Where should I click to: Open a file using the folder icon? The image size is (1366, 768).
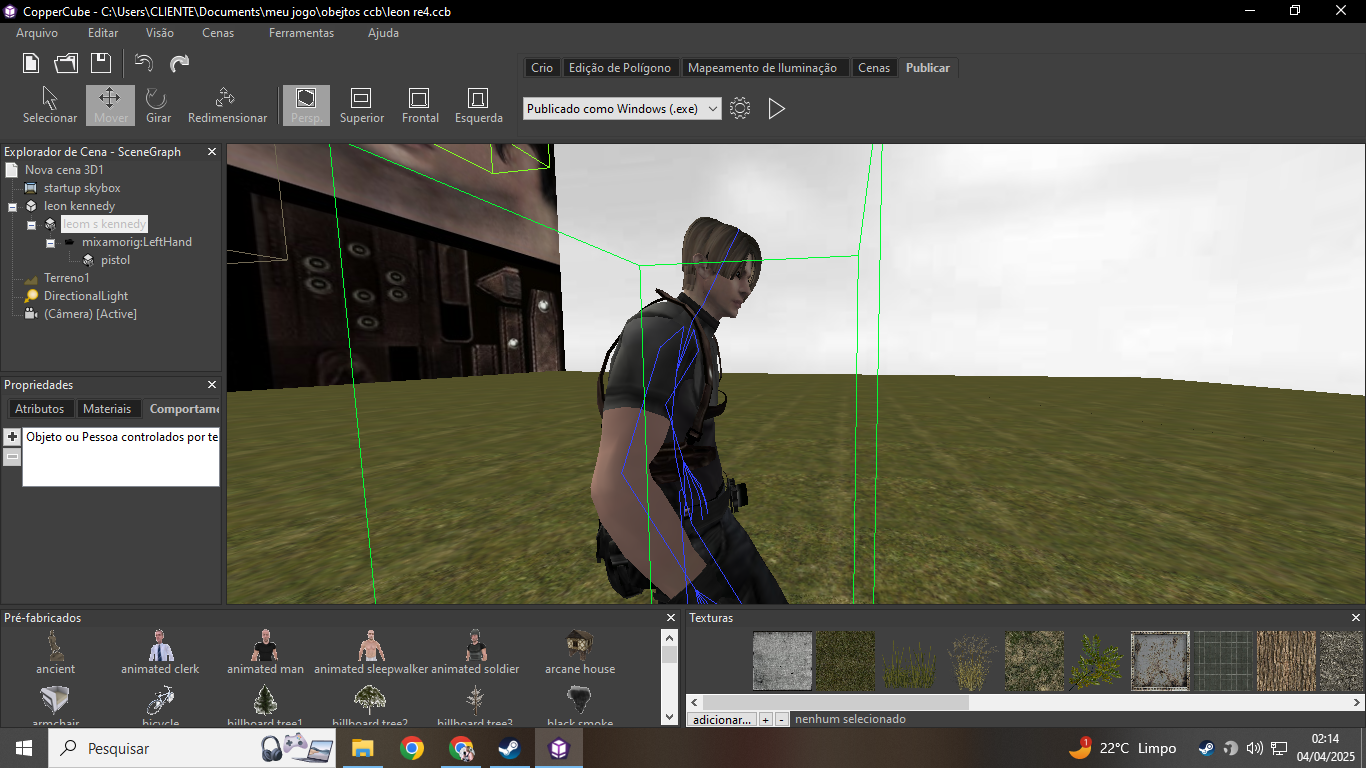tap(66, 63)
